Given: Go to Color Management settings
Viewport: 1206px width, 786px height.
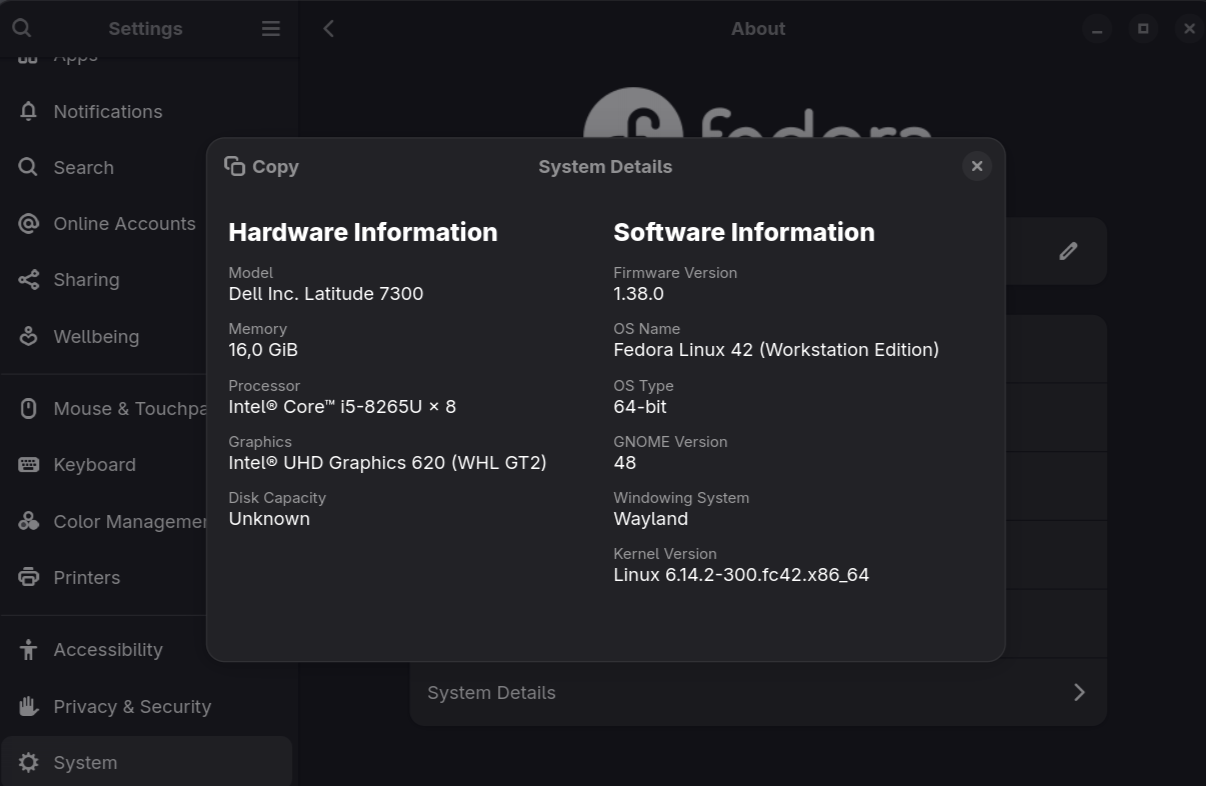Looking at the screenshot, I should [130, 521].
